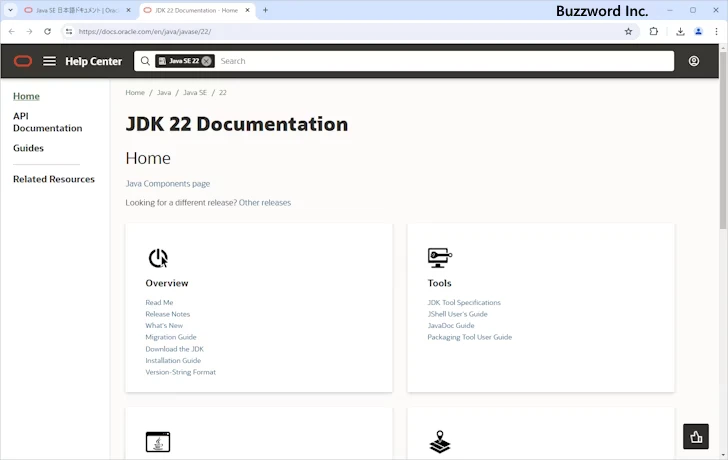Open the Java Components page link
Screen dimensions: 728x460
pyautogui.click(x=168, y=184)
